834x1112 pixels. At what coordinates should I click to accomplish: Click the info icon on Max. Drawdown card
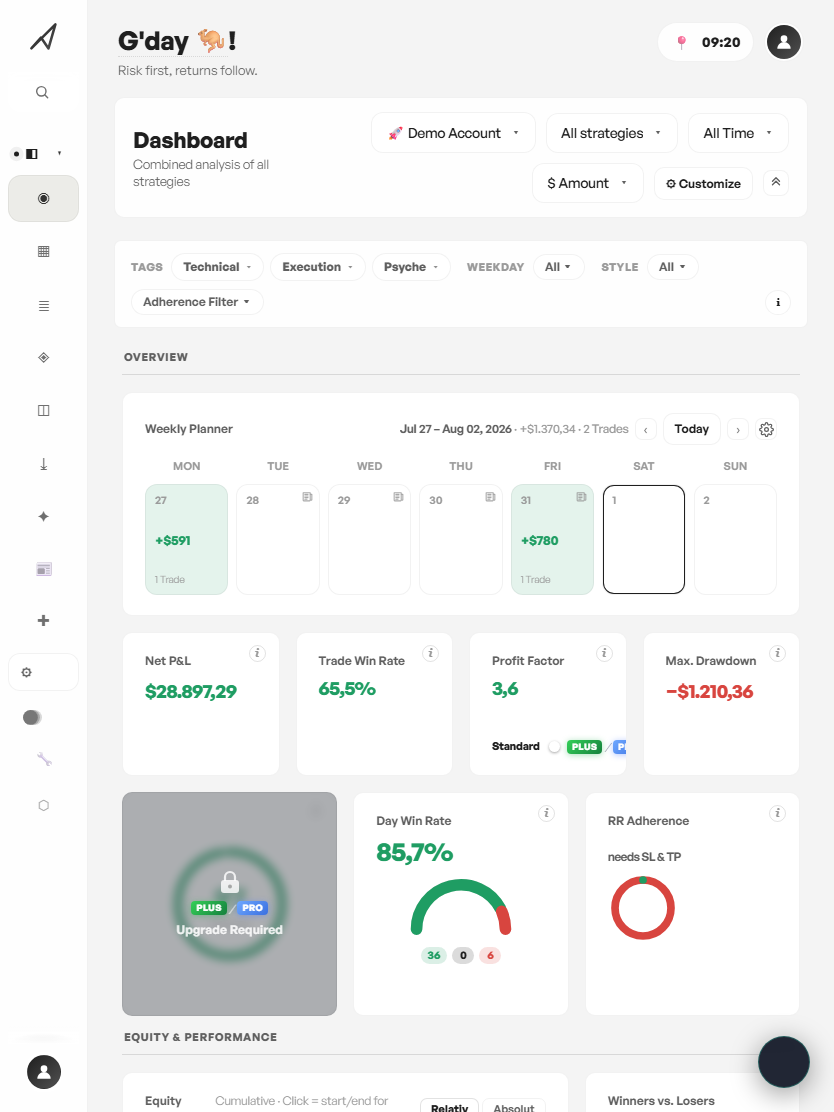click(x=777, y=653)
